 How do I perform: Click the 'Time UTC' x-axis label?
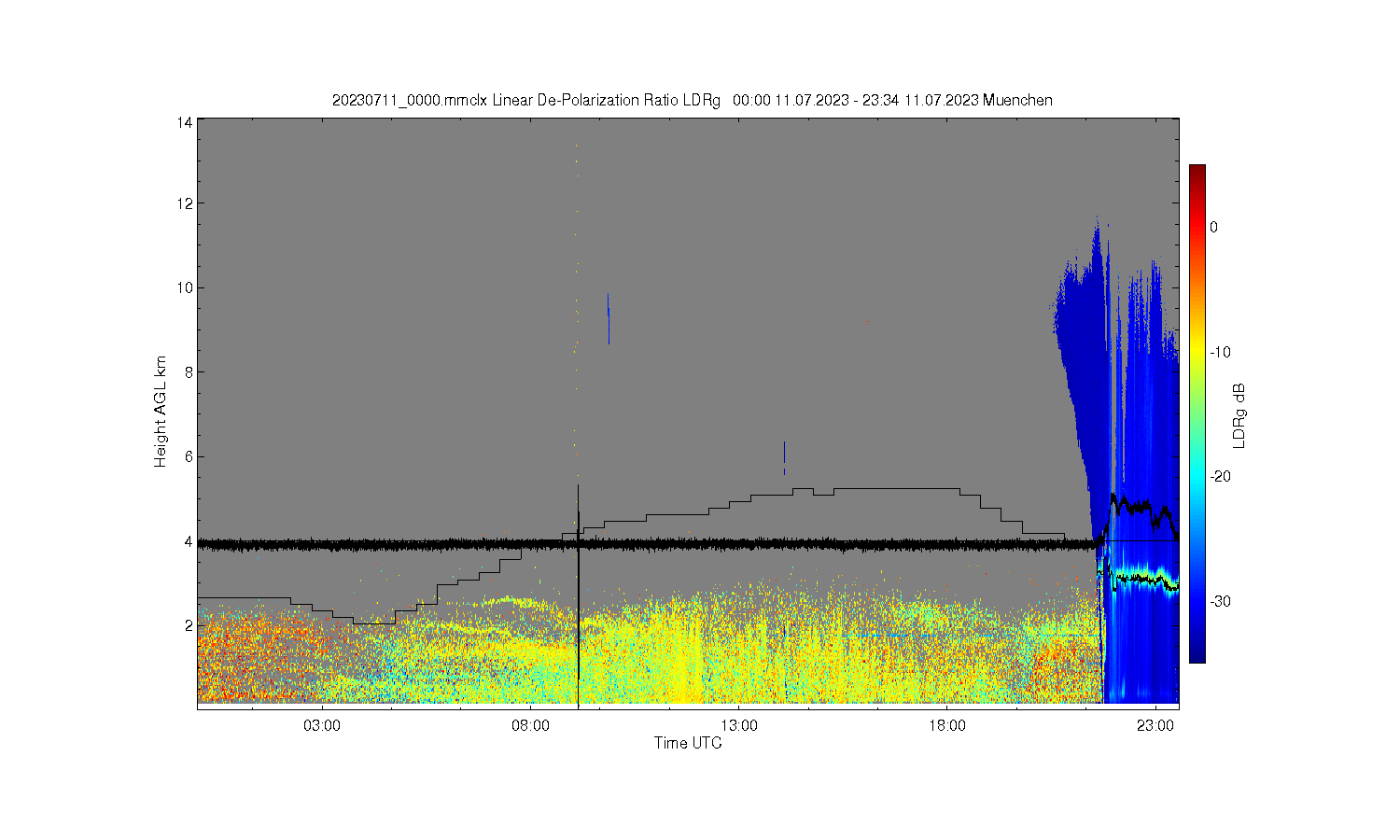pos(688,743)
